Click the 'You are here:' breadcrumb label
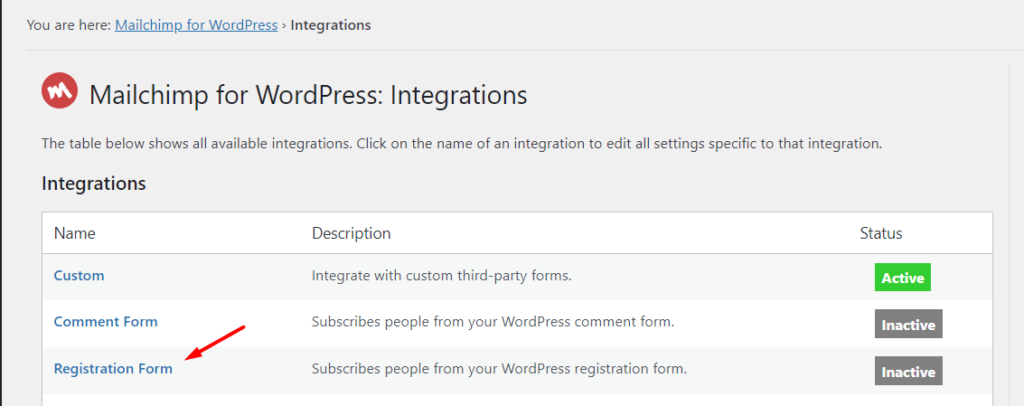1024x406 pixels. pyautogui.click(x=69, y=25)
